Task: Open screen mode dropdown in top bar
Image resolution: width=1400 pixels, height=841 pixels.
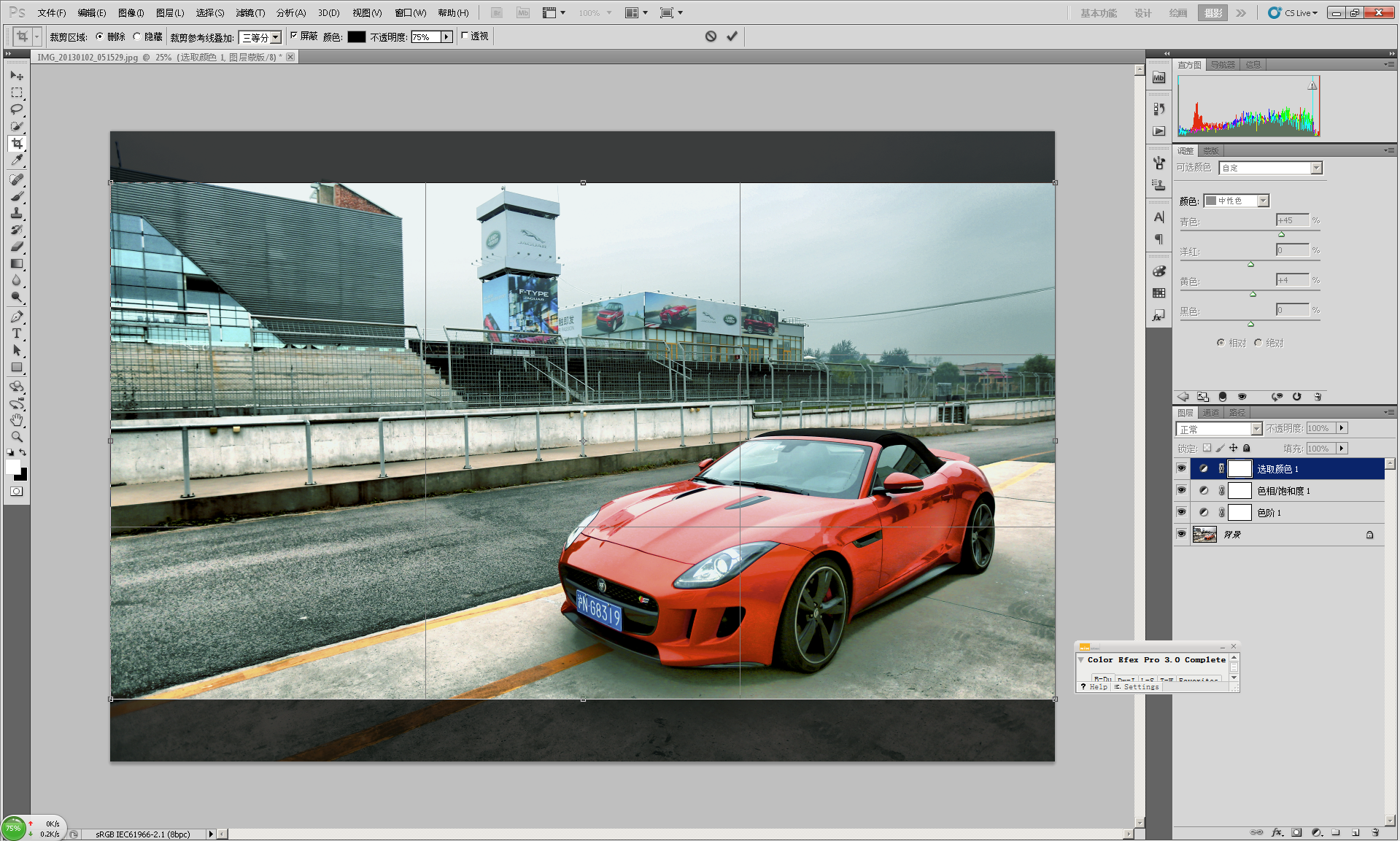Action: coord(671,13)
